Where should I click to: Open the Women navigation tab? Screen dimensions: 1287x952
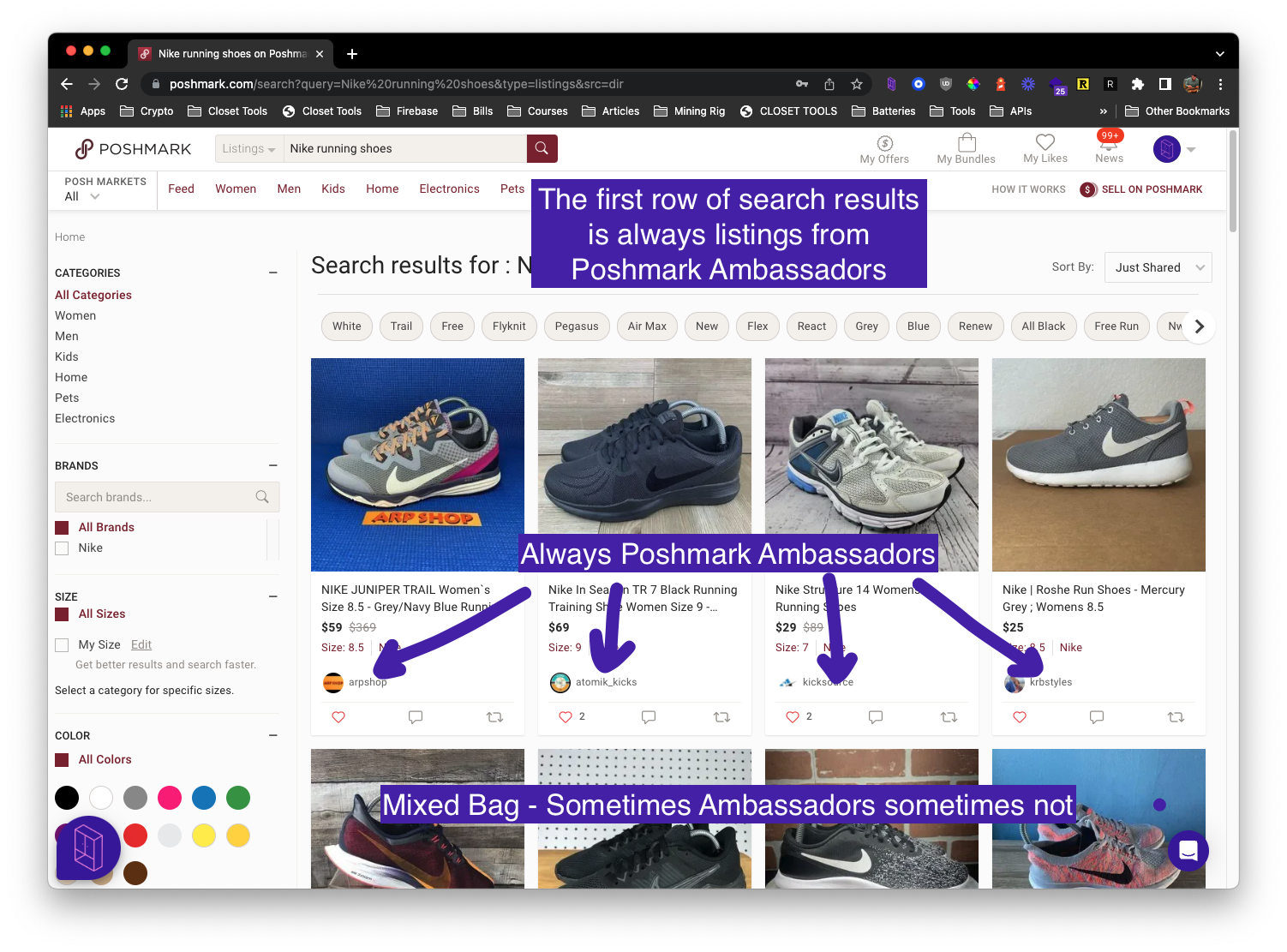[236, 189]
